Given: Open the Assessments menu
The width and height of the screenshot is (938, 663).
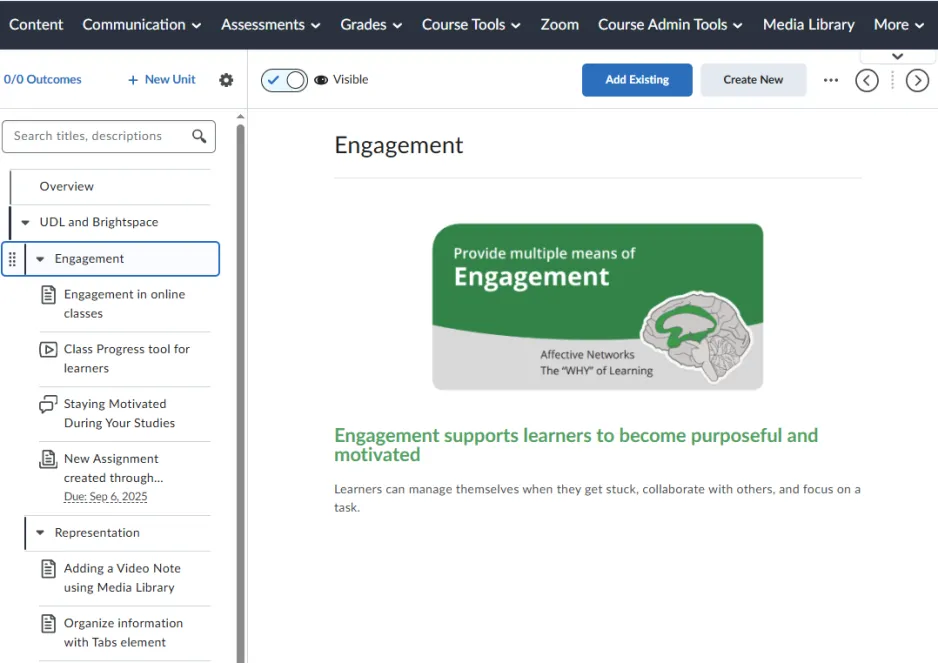Looking at the screenshot, I should point(270,24).
